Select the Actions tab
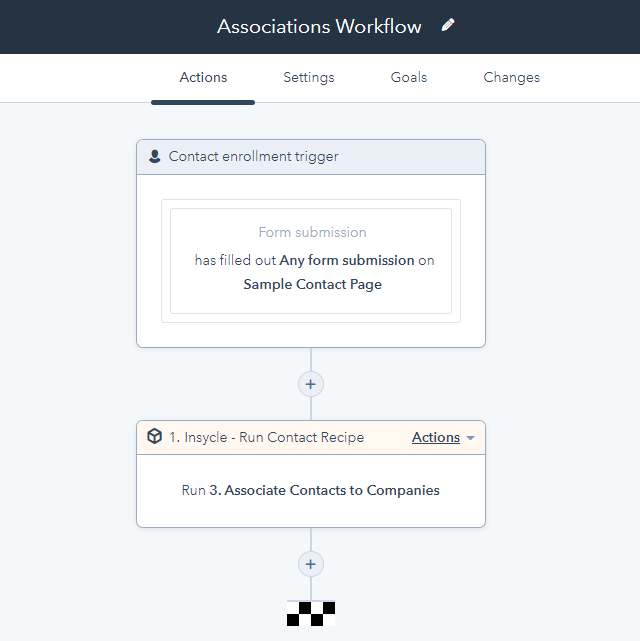Image resolution: width=640 pixels, height=641 pixels. tap(203, 78)
